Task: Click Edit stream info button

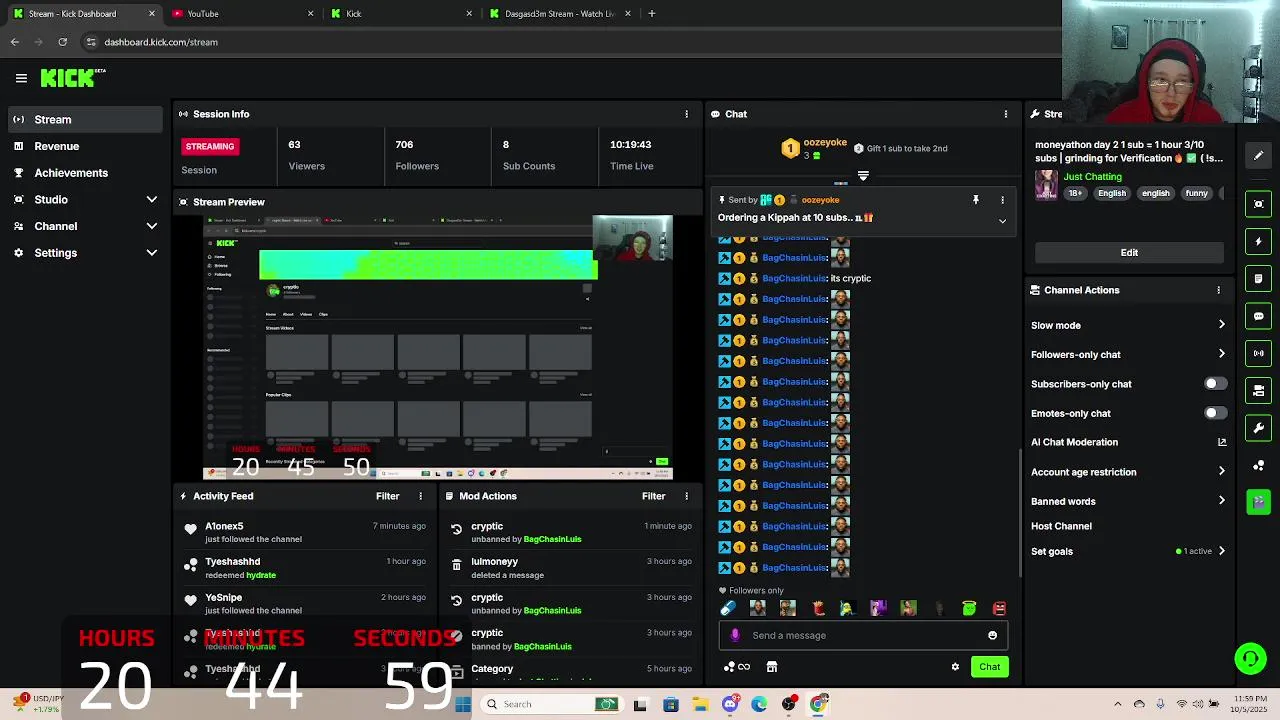Action: 1129,252
